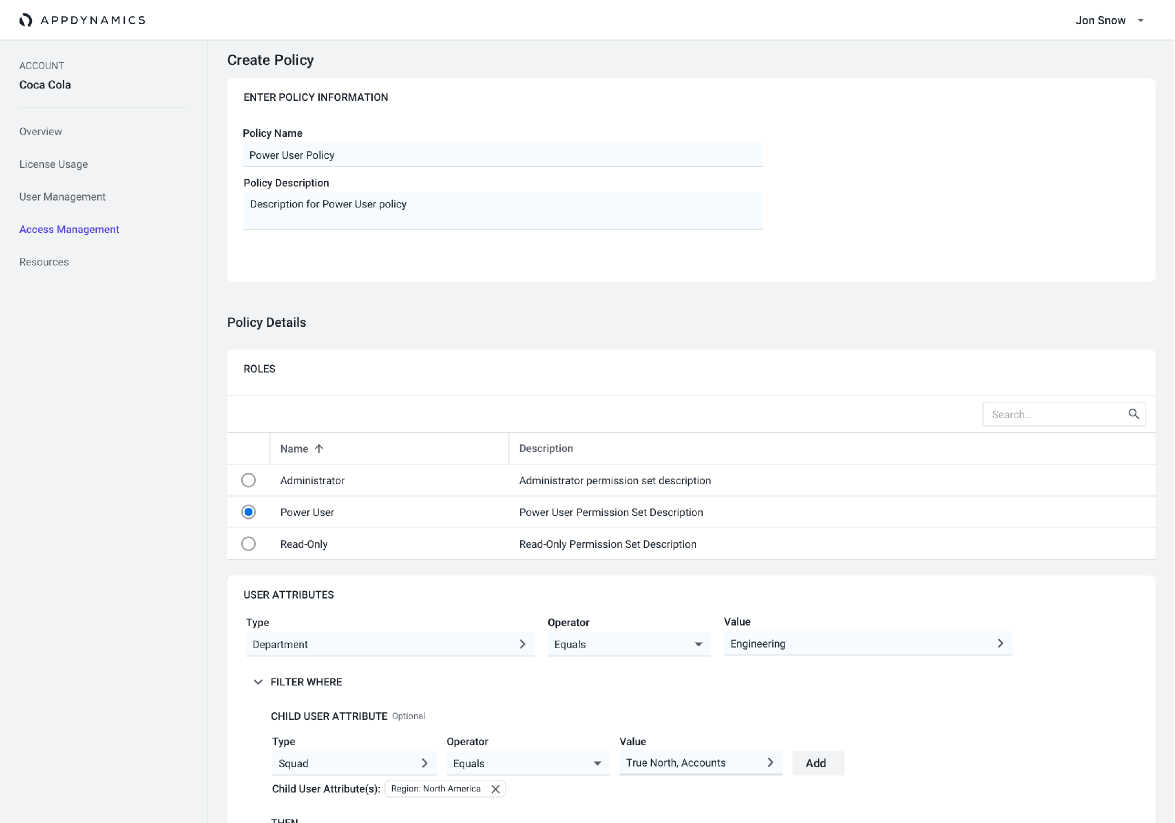Click the Read-Only role name
Image resolution: width=1175 pixels, height=823 pixels.
pyautogui.click(x=303, y=544)
